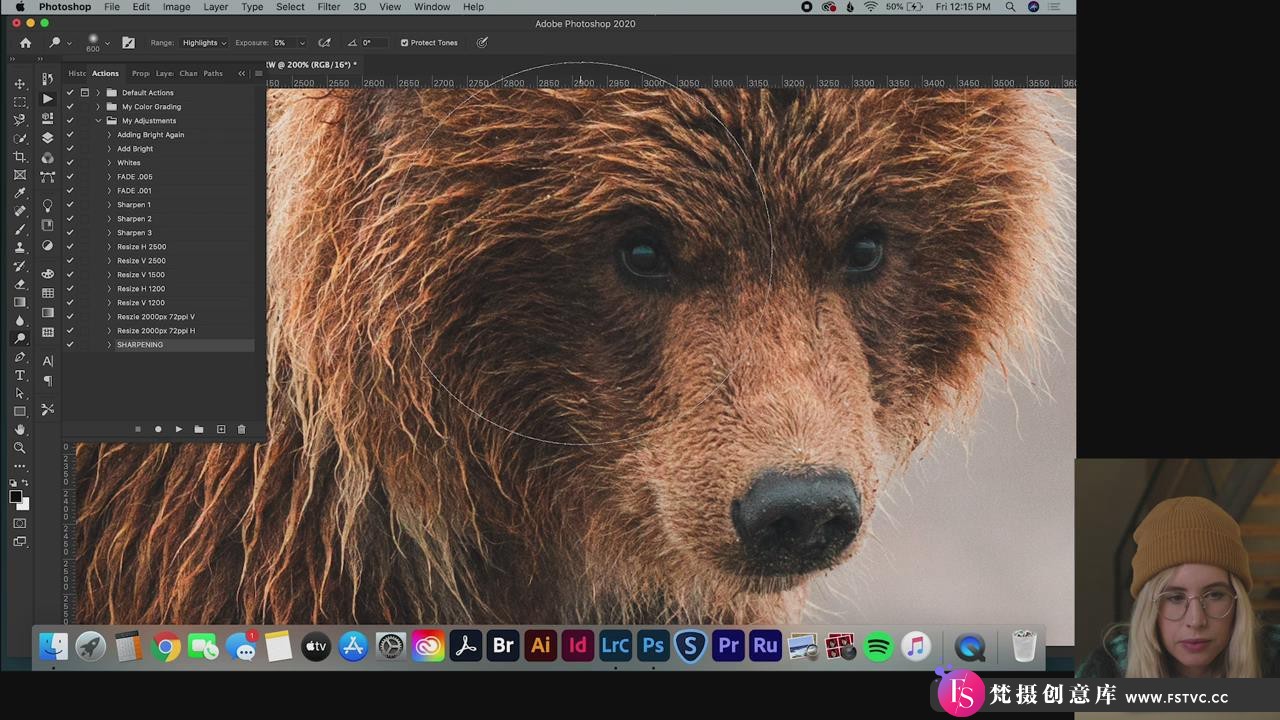1280x720 pixels.
Task: Open the Character panel icon
Action: (47, 361)
